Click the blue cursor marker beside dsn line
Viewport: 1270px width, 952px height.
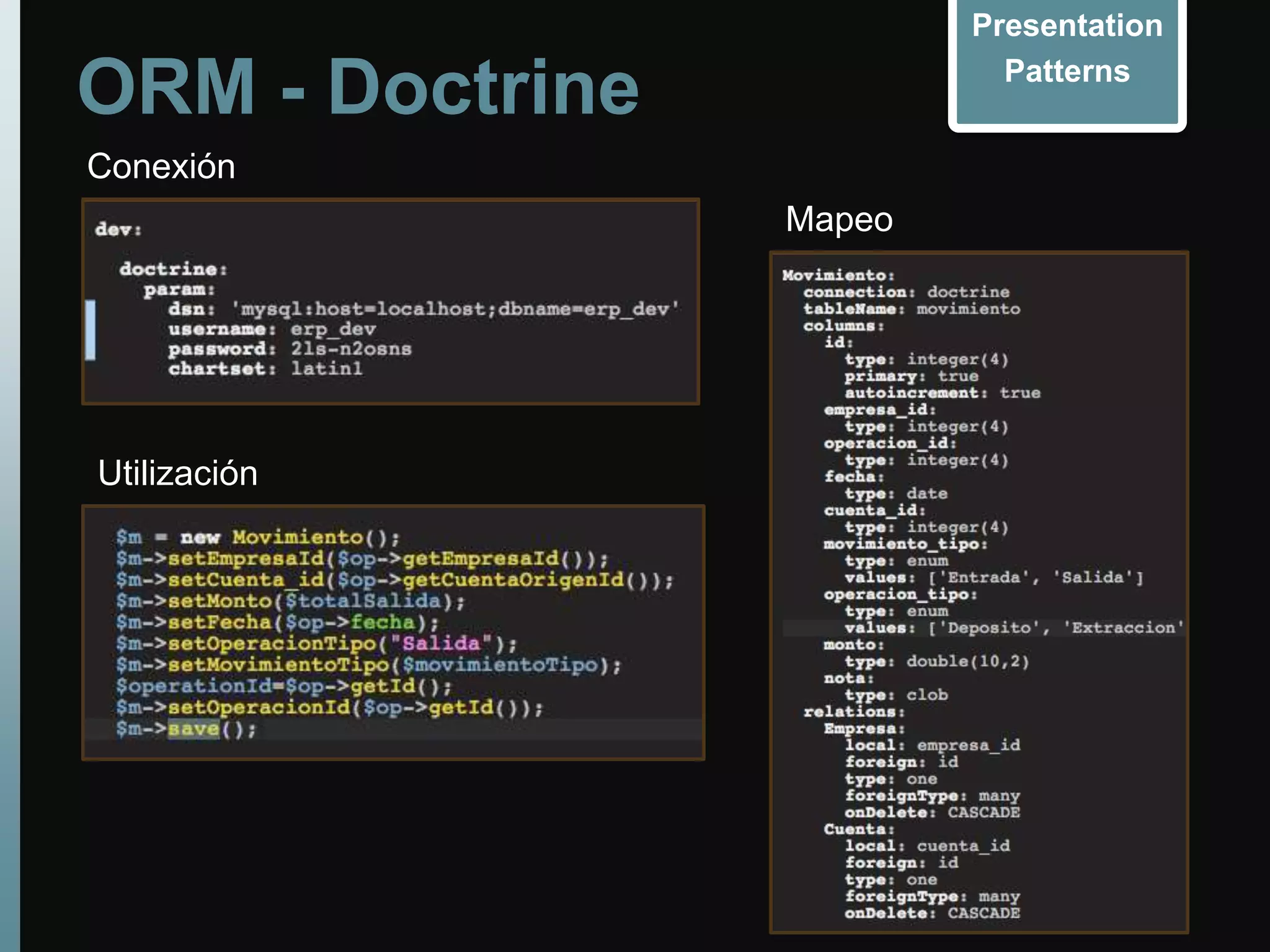point(91,330)
